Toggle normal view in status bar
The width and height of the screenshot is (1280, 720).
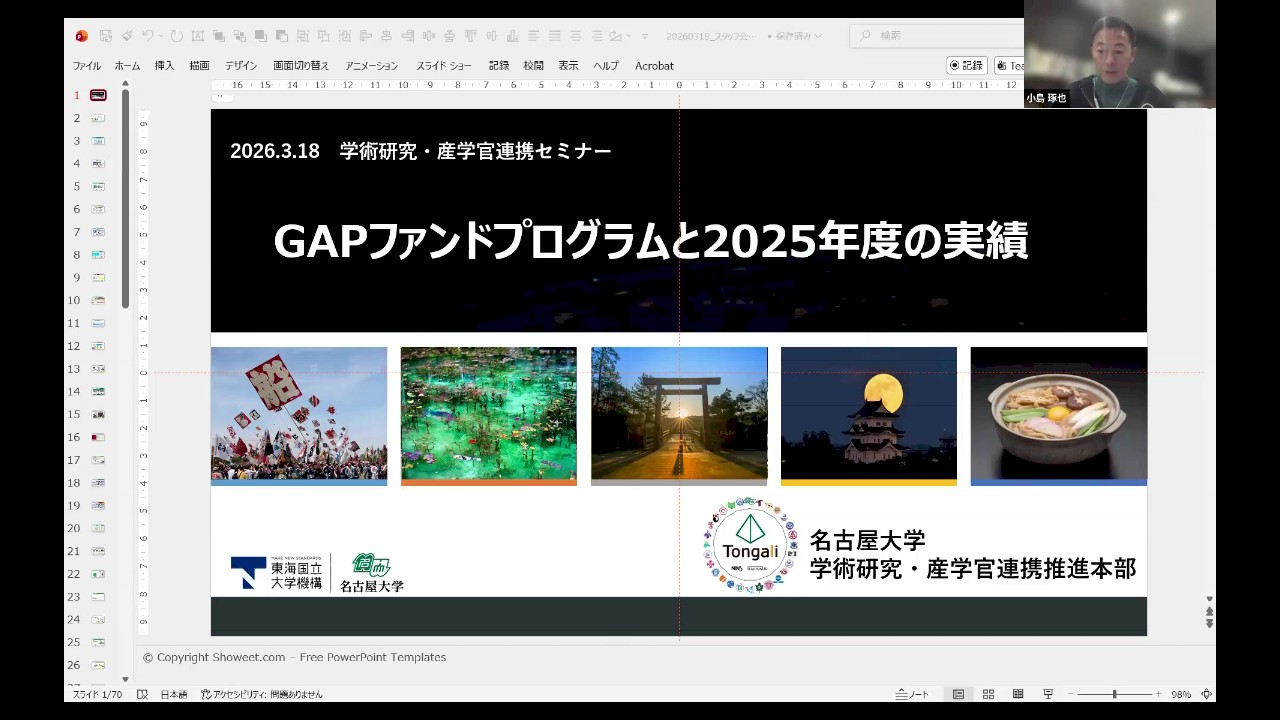pyautogui.click(x=958, y=694)
